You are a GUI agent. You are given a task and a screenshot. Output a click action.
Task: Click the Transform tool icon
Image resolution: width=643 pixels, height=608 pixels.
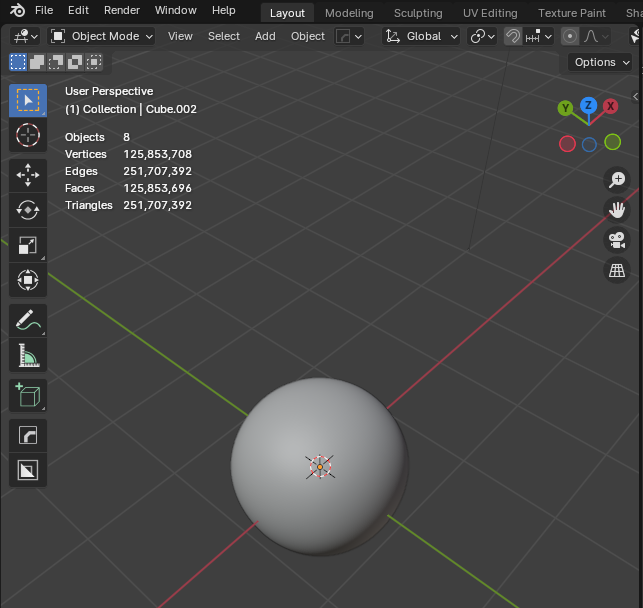28,280
